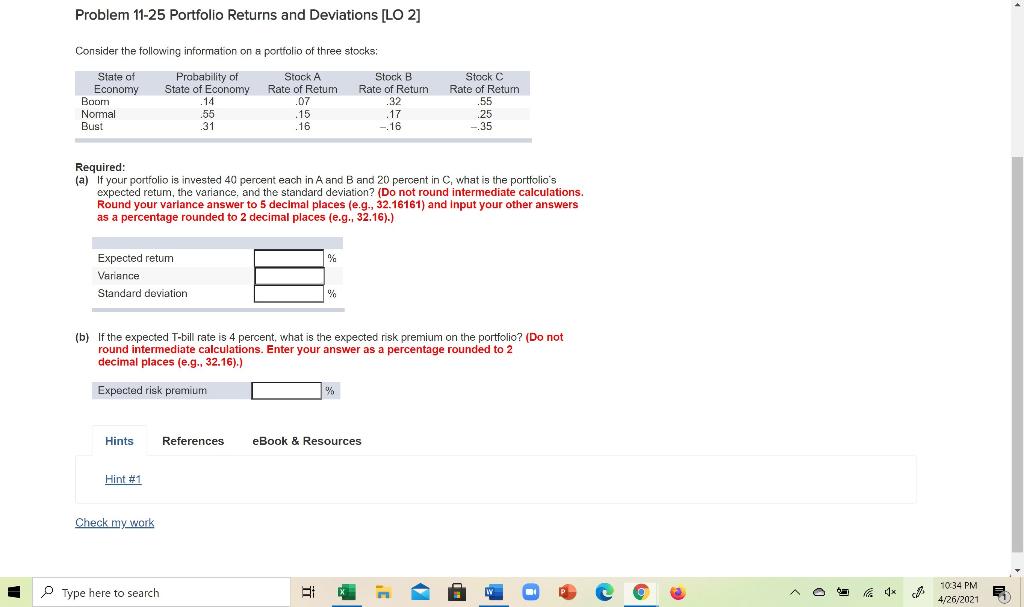Switch to the References tab
The width and height of the screenshot is (1024, 607).
[193, 440]
